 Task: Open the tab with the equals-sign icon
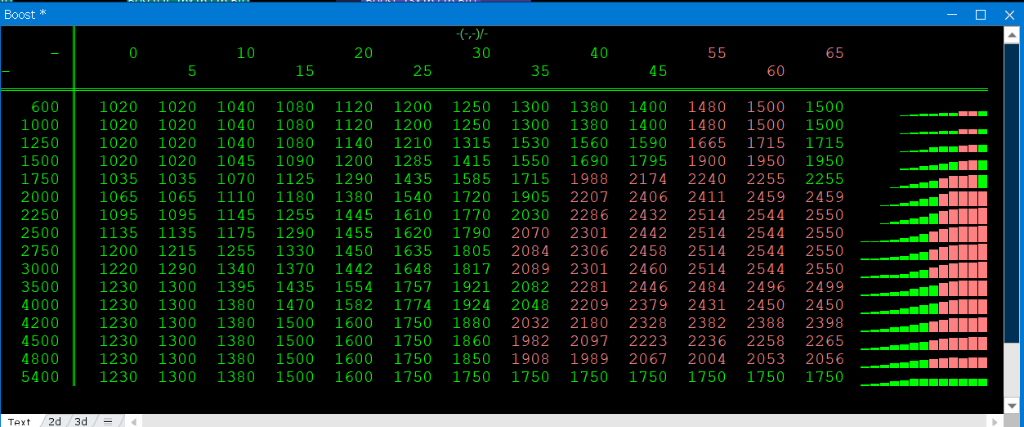point(107,421)
